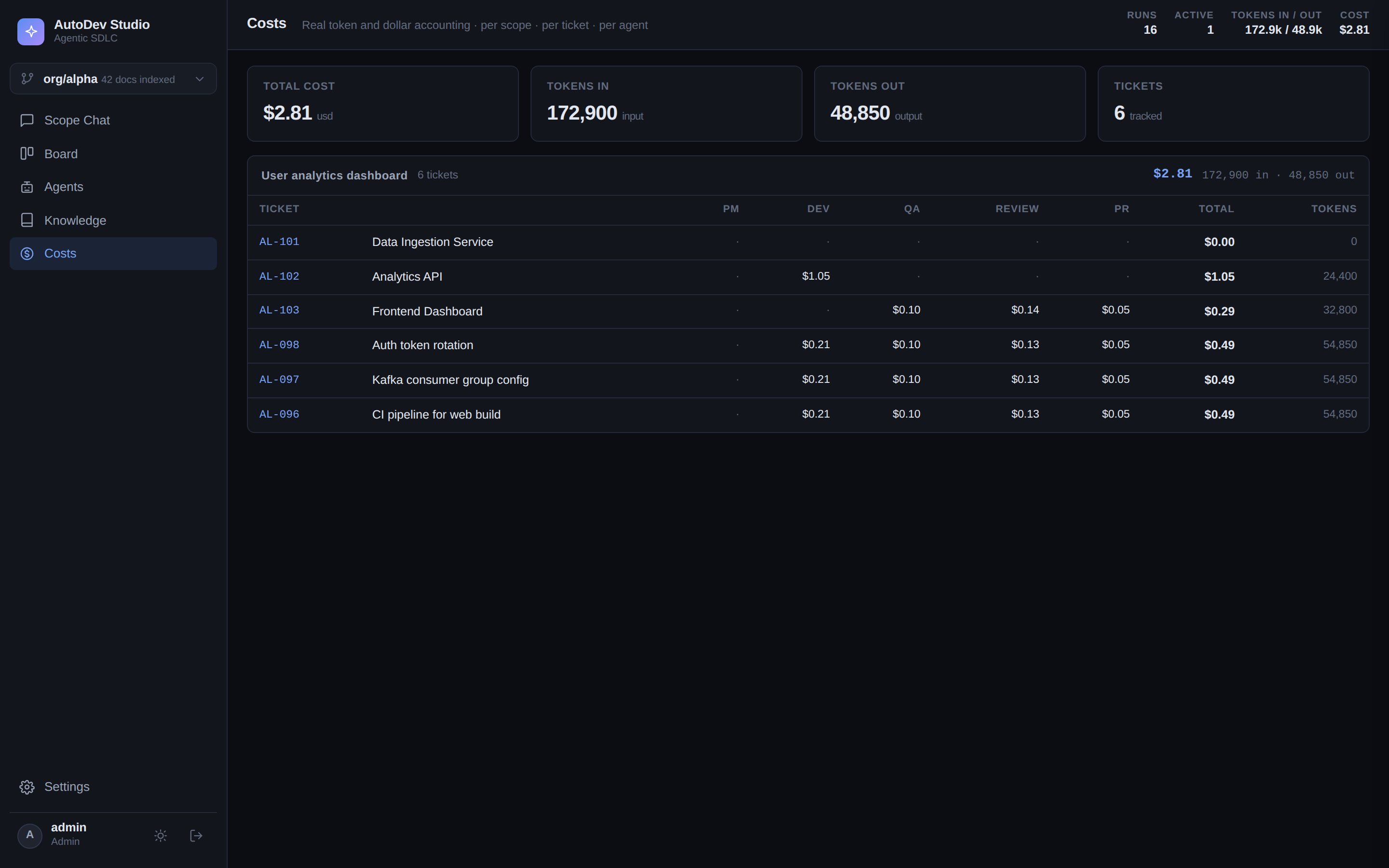Click the TOTAL column header
The height and width of the screenshot is (868, 1389).
tap(1216, 209)
